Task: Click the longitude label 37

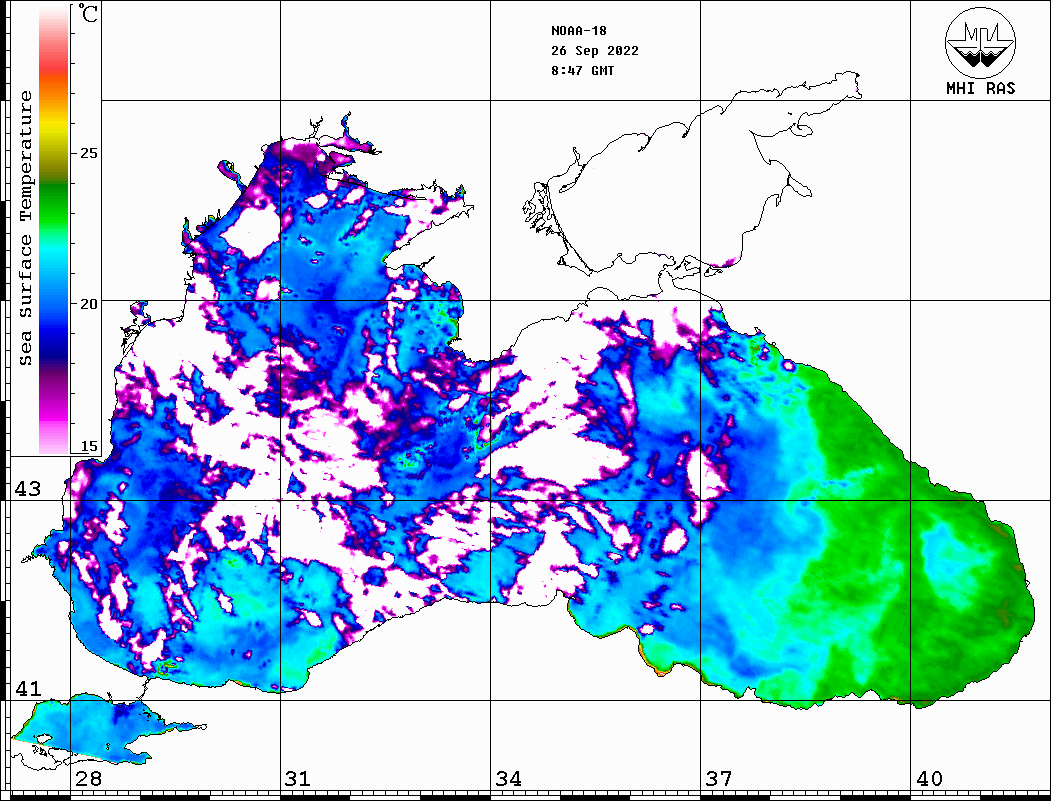Action: (x=719, y=779)
